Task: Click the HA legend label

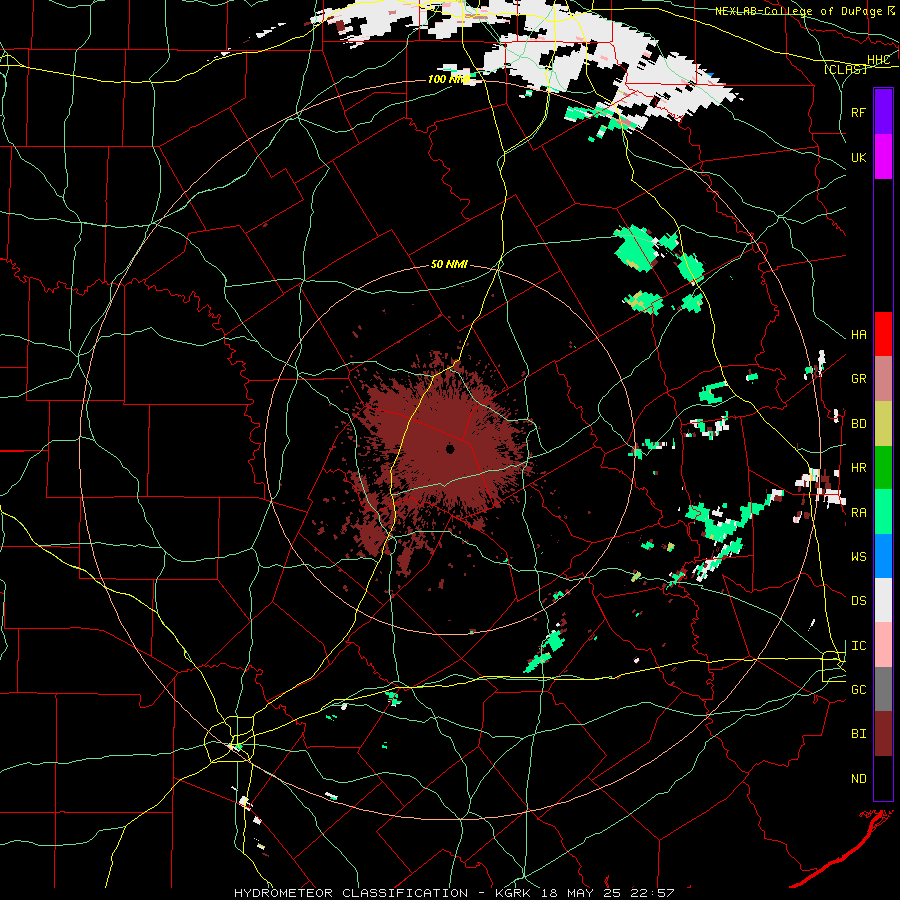Action: tap(858, 335)
